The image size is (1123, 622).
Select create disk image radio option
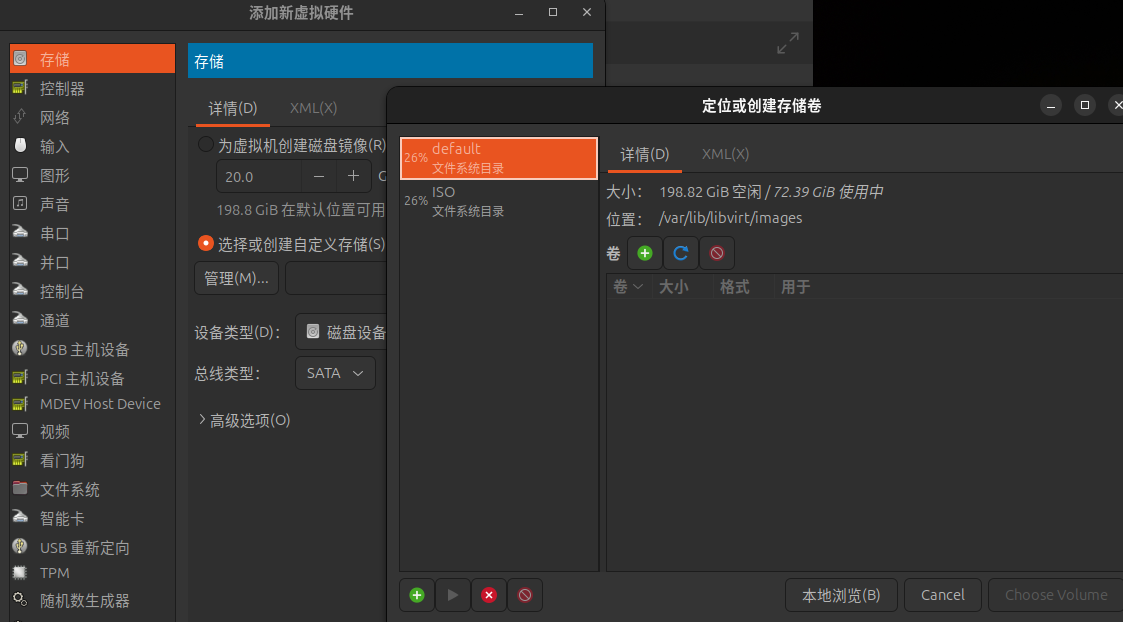(x=206, y=145)
